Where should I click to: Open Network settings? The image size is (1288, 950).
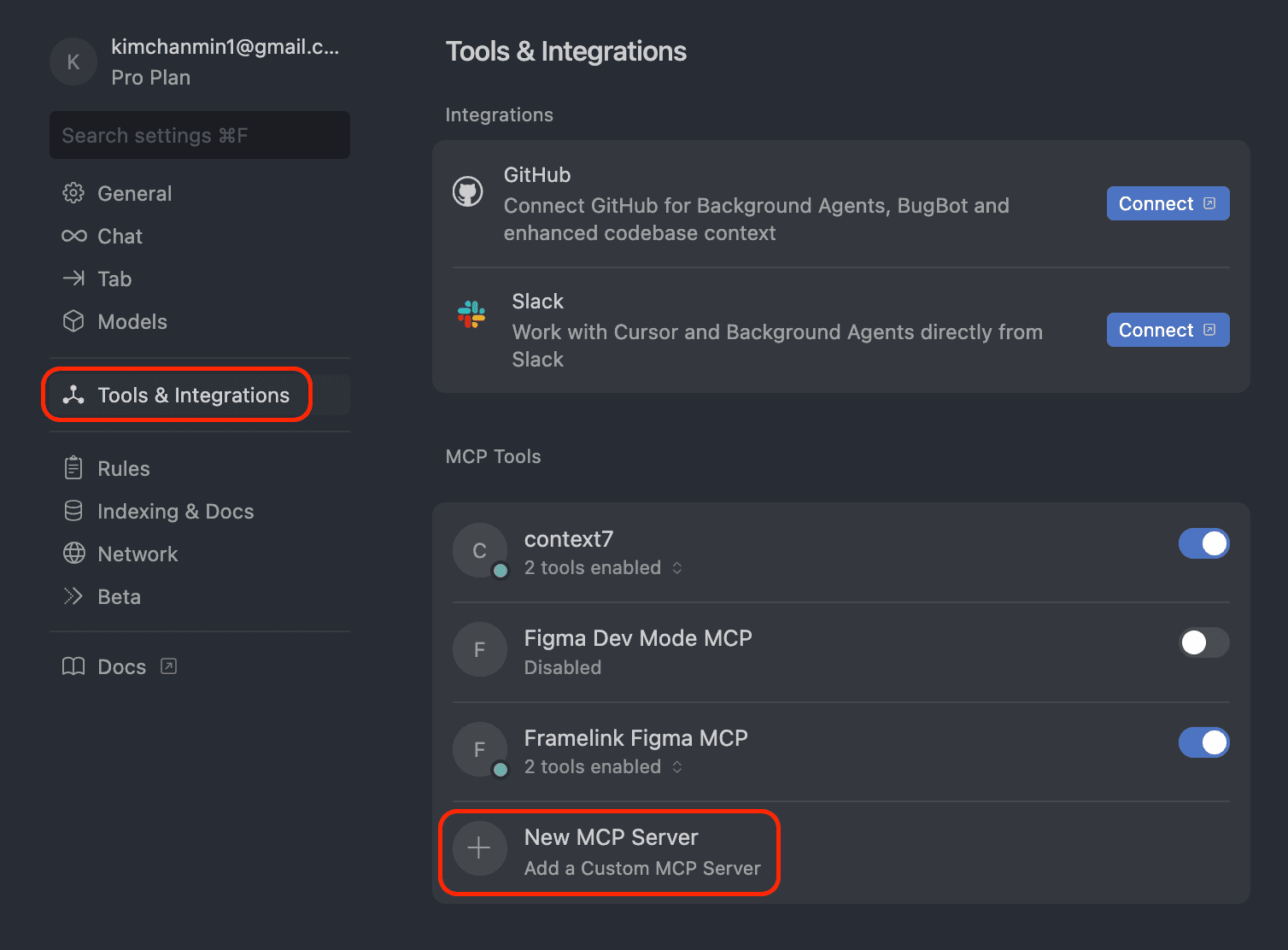point(200,554)
